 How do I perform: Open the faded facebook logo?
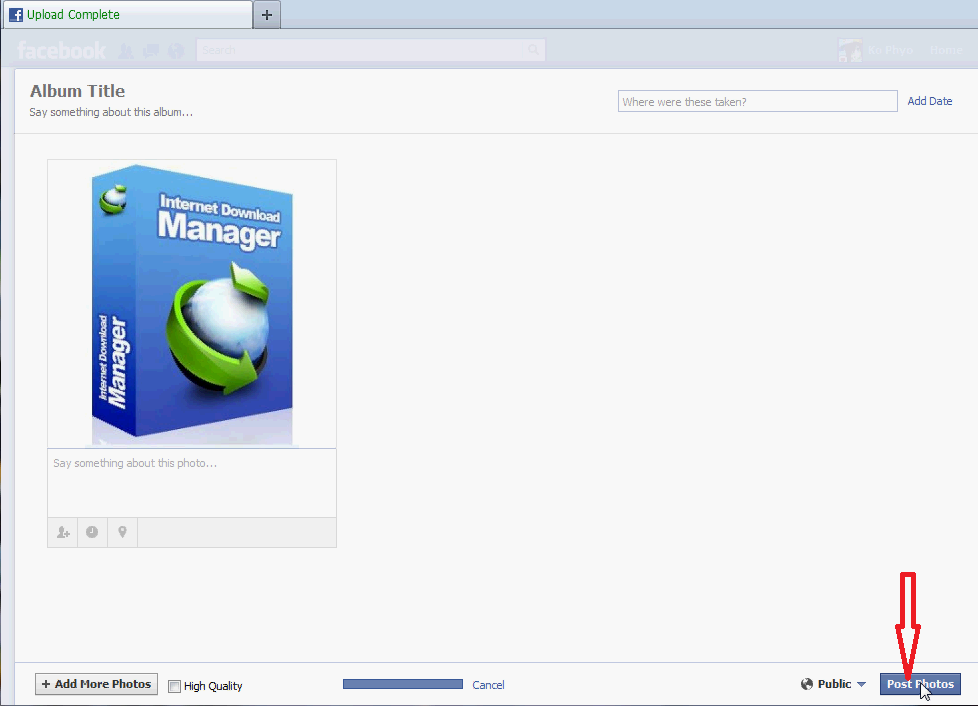62,50
